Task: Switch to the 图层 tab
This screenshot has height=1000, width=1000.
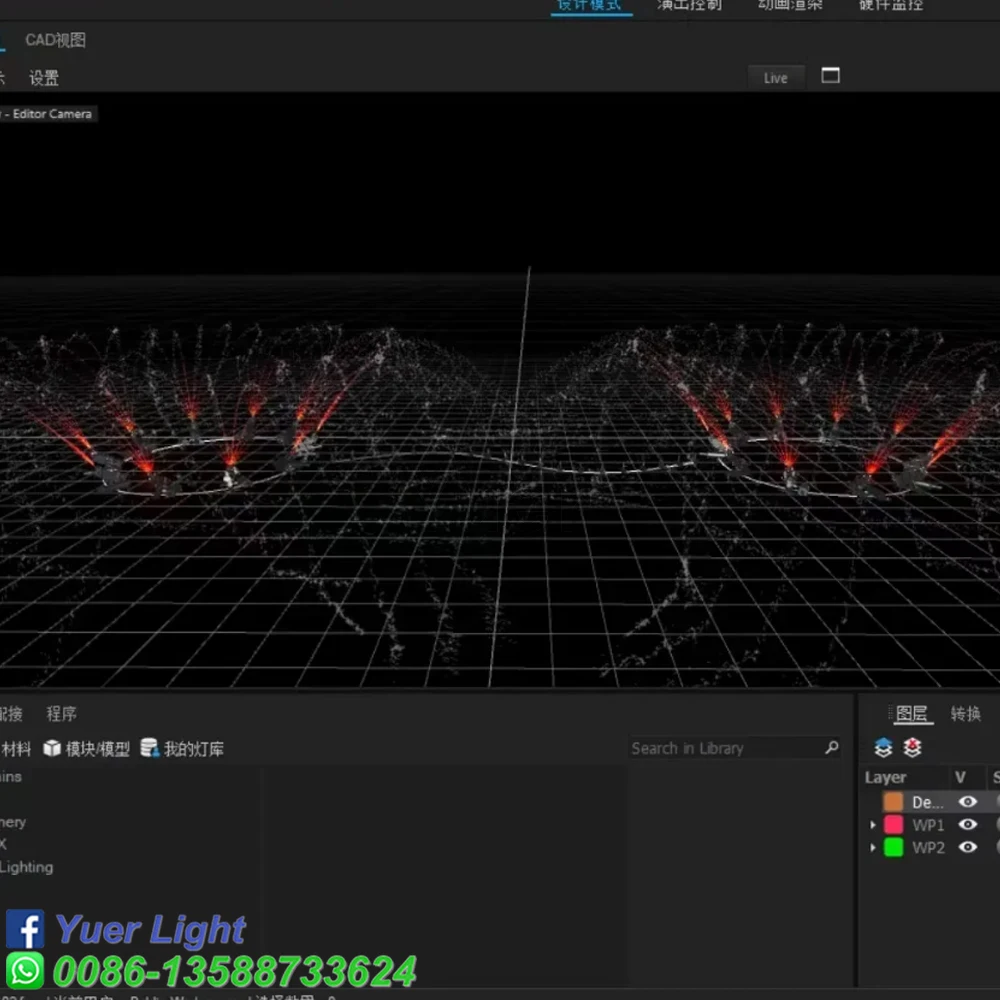Action: [911, 714]
